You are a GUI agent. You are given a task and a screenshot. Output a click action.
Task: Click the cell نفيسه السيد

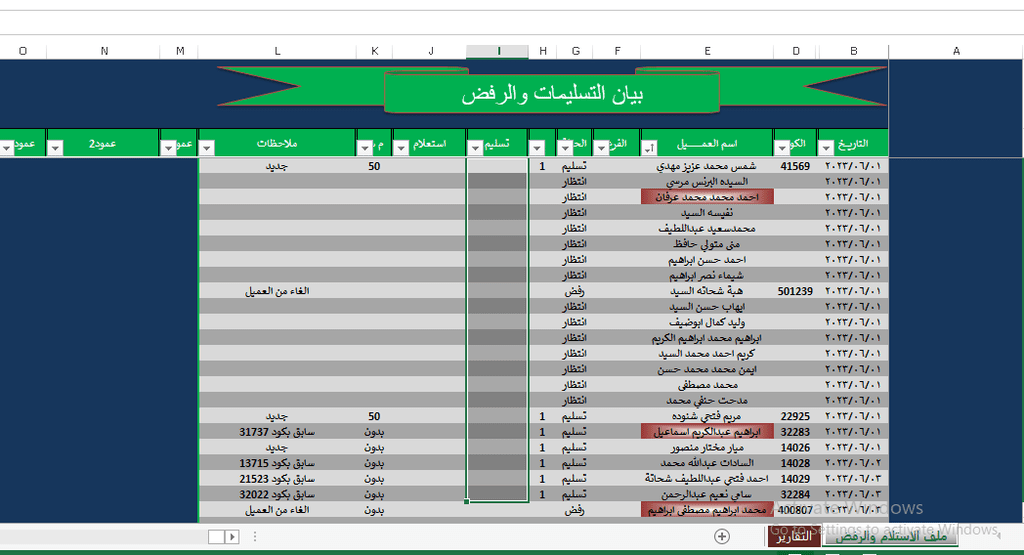pos(707,212)
